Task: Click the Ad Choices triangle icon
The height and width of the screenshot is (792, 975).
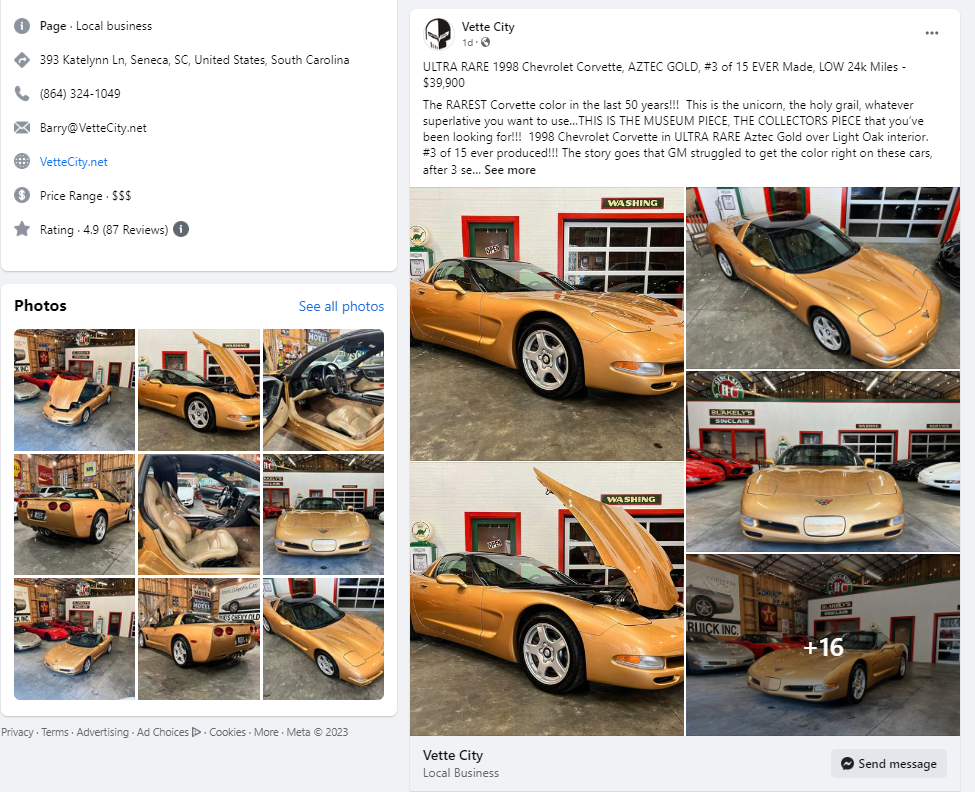Action: pyautogui.click(x=196, y=732)
